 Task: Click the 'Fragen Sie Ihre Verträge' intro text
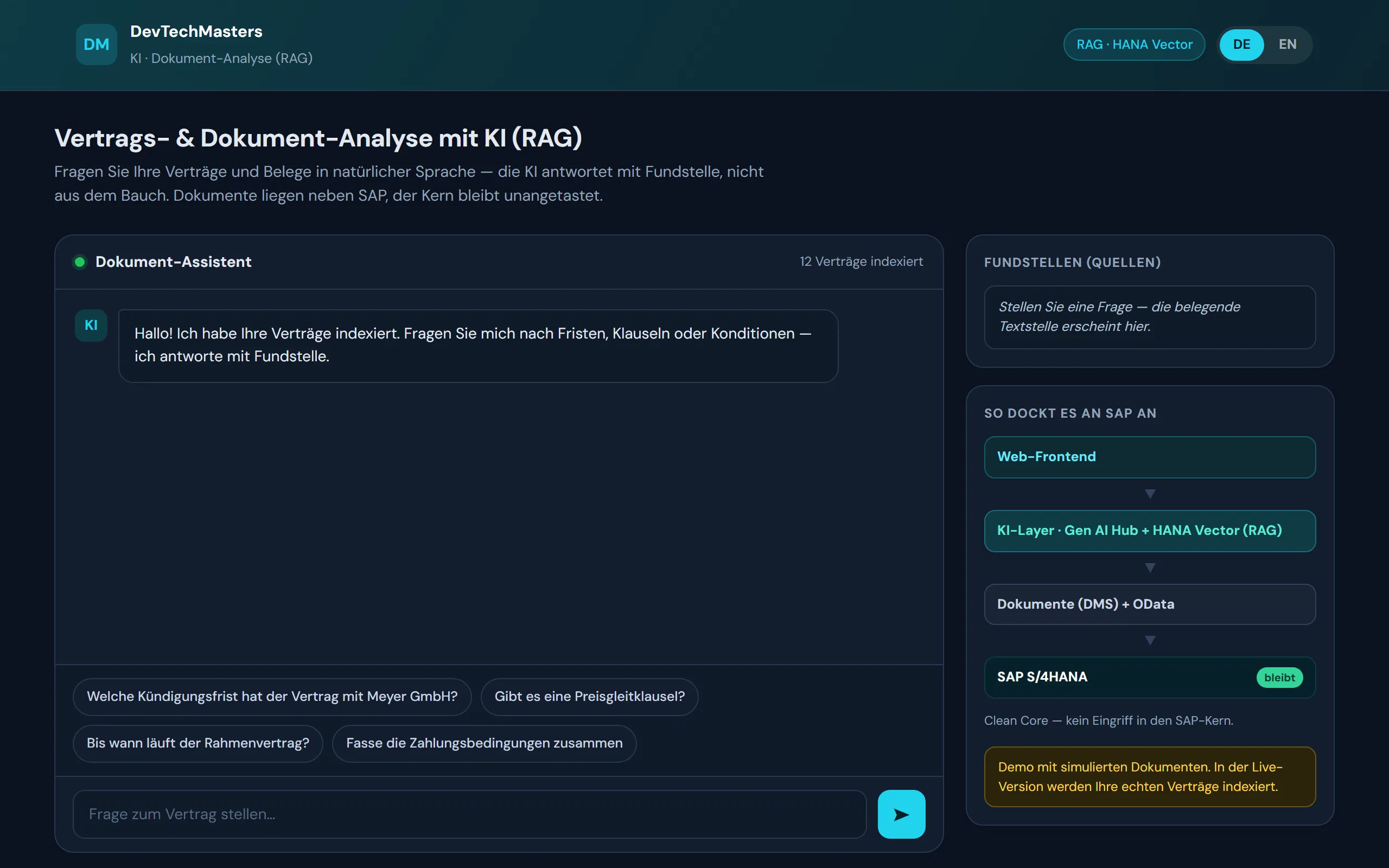point(409,184)
